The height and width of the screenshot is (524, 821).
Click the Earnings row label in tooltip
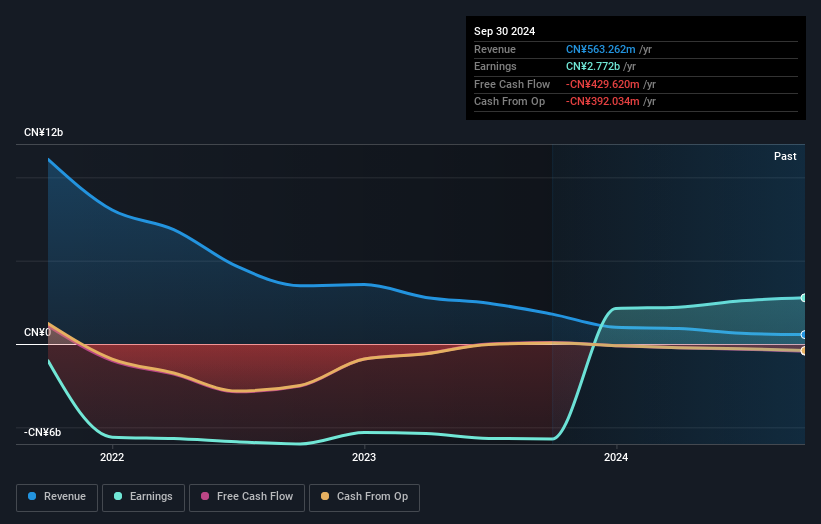(495, 66)
